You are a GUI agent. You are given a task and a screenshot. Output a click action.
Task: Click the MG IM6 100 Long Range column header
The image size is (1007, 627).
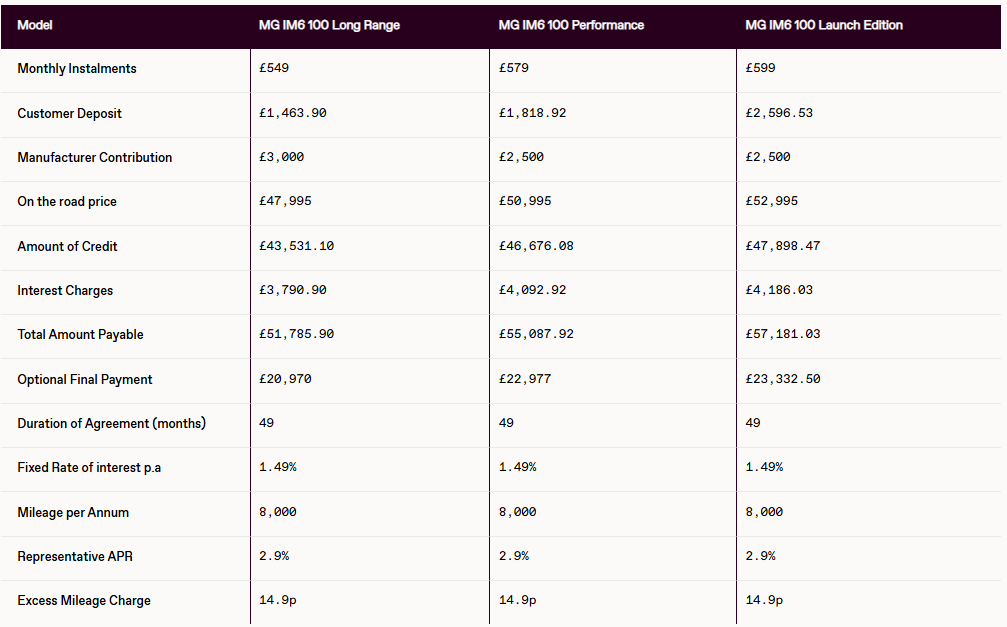(329, 25)
